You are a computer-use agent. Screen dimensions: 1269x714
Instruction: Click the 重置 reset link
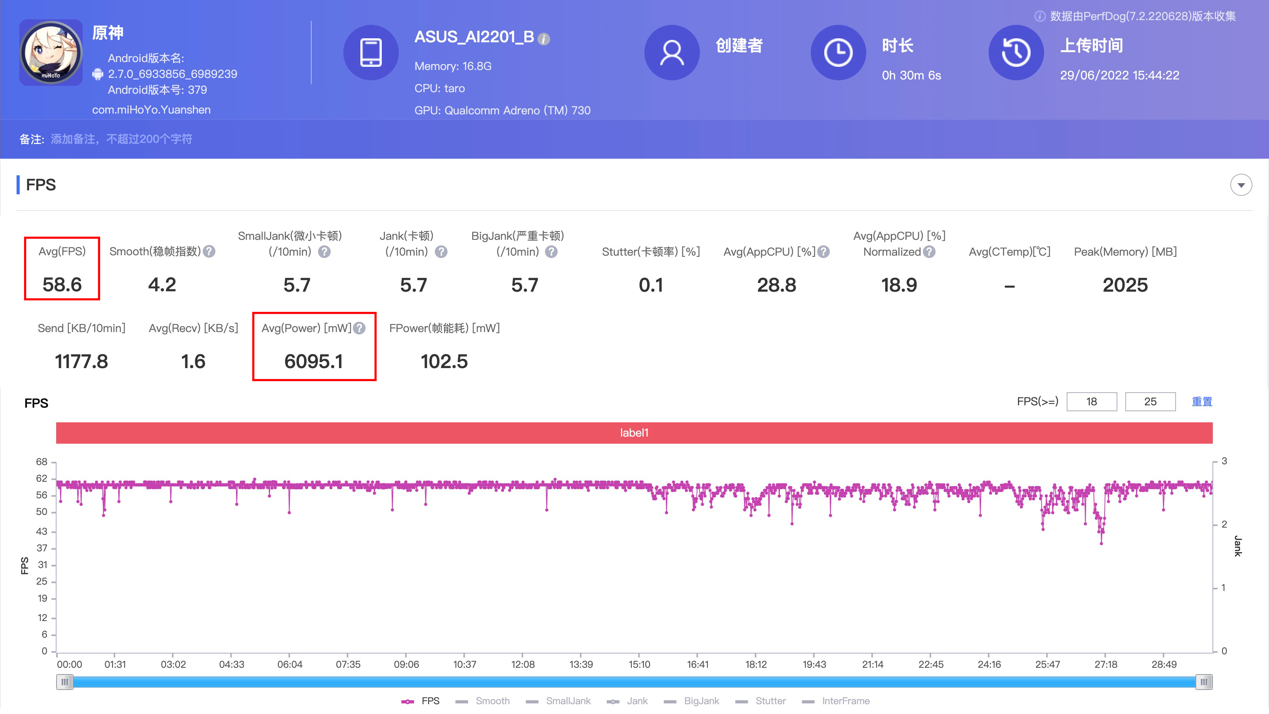pos(1202,402)
